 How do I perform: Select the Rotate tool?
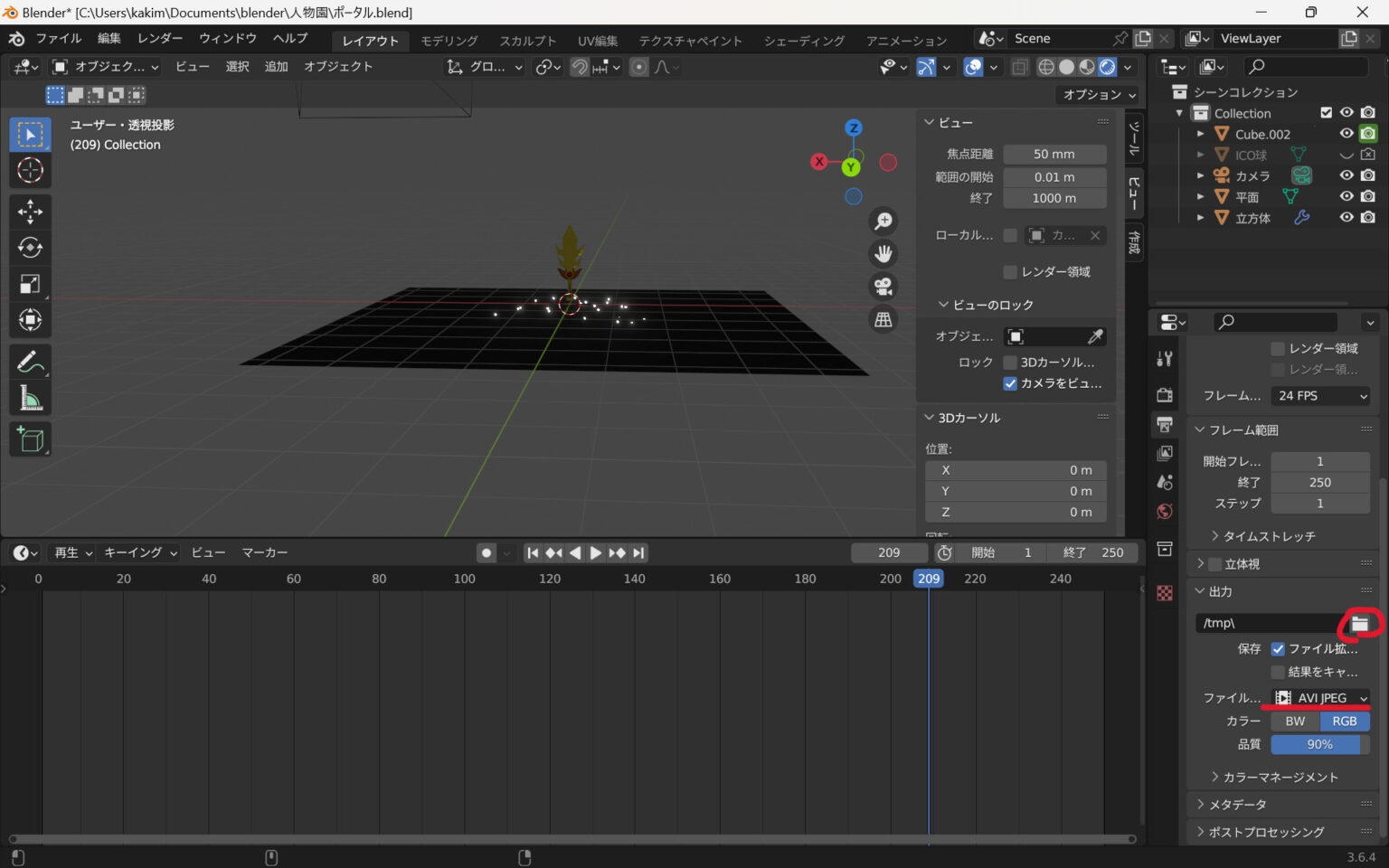click(x=30, y=248)
